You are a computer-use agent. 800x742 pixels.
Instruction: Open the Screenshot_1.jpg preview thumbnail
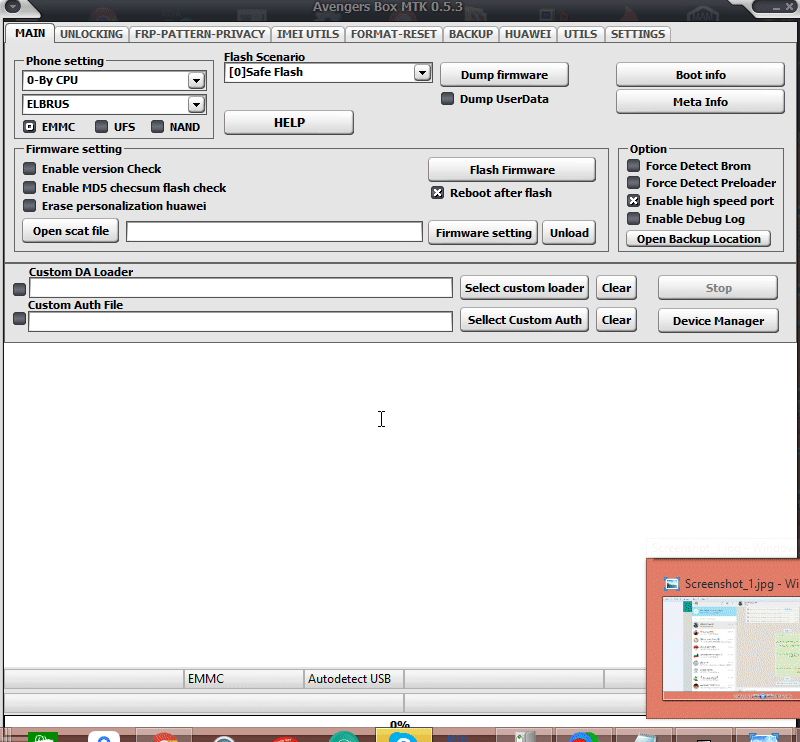coord(731,648)
